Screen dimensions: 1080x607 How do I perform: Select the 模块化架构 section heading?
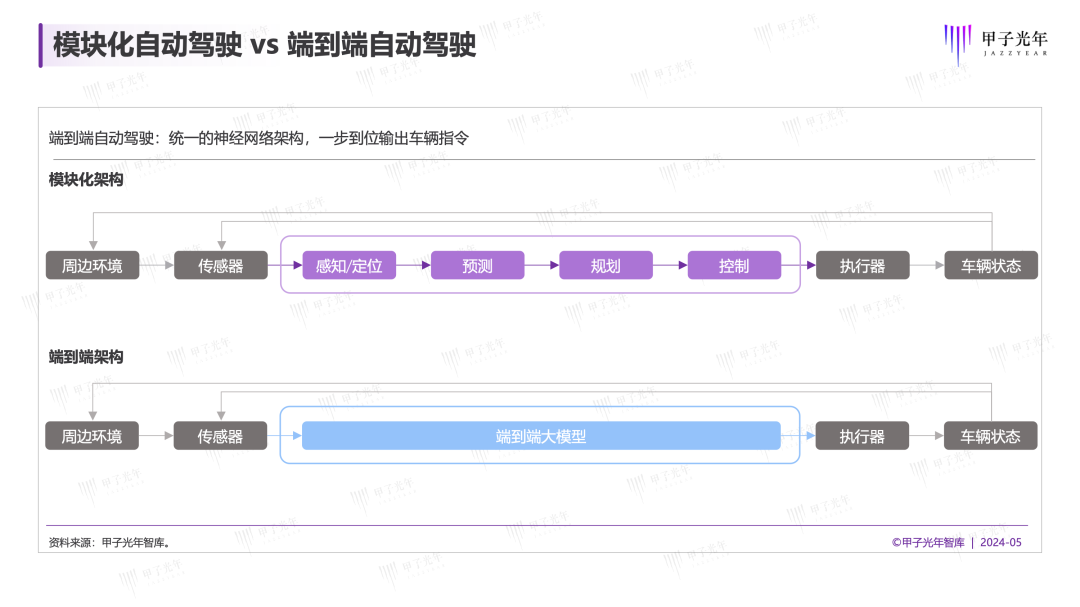86,180
